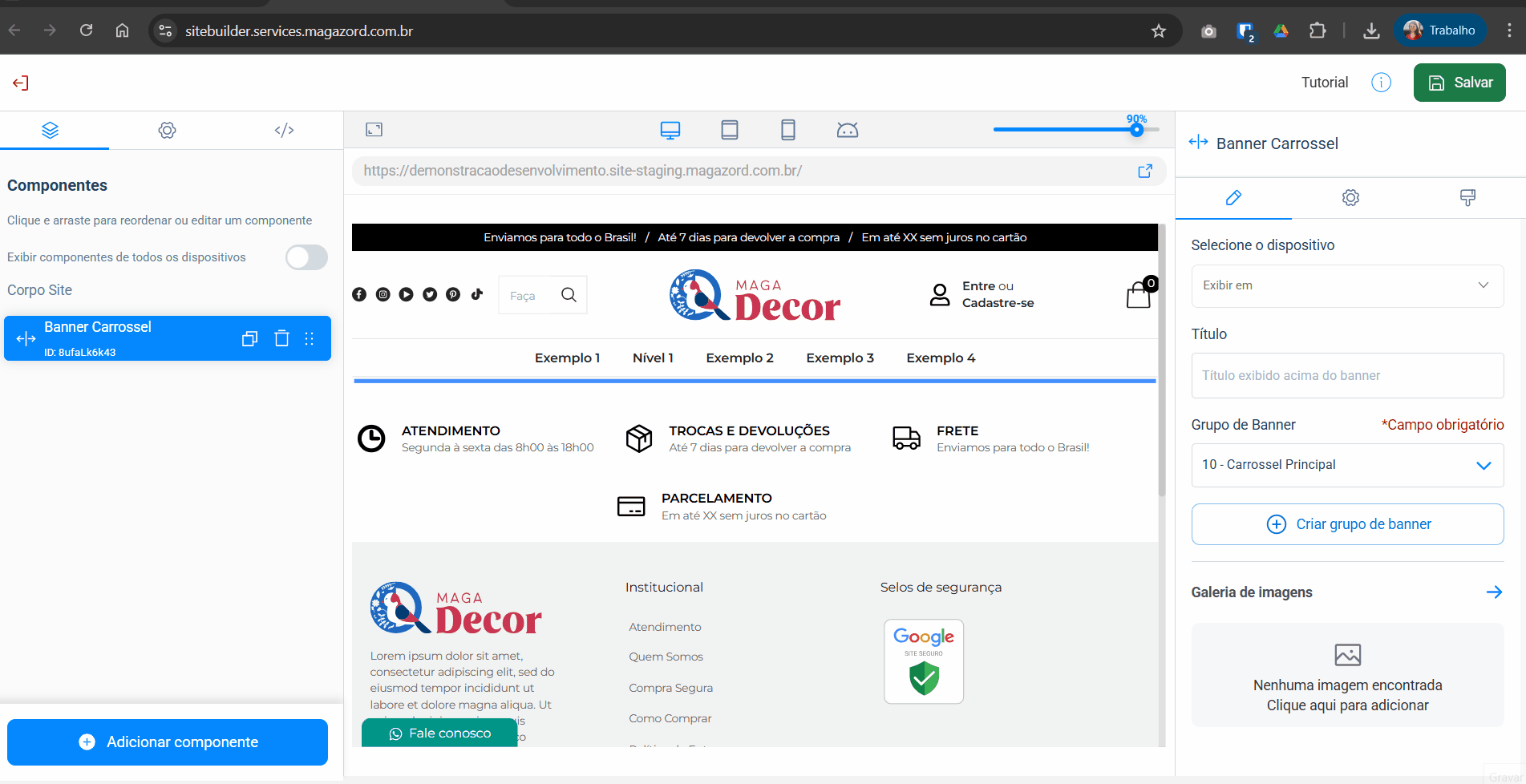Click the Twitter icon in site header

pyautogui.click(x=430, y=295)
